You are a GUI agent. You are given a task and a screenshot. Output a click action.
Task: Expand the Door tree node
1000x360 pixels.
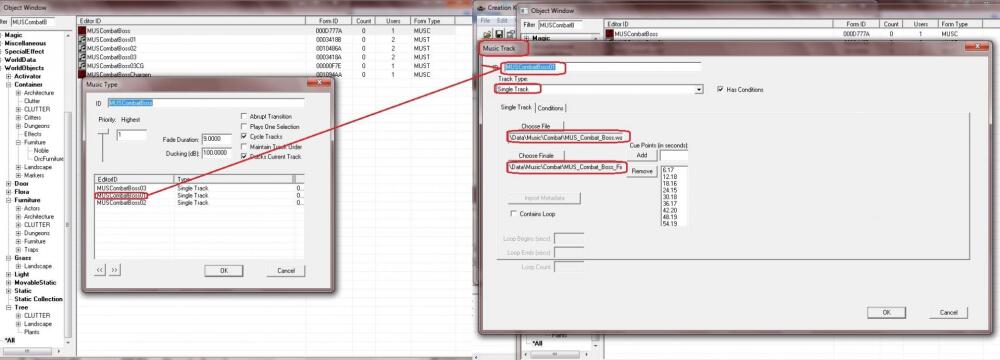[9, 183]
